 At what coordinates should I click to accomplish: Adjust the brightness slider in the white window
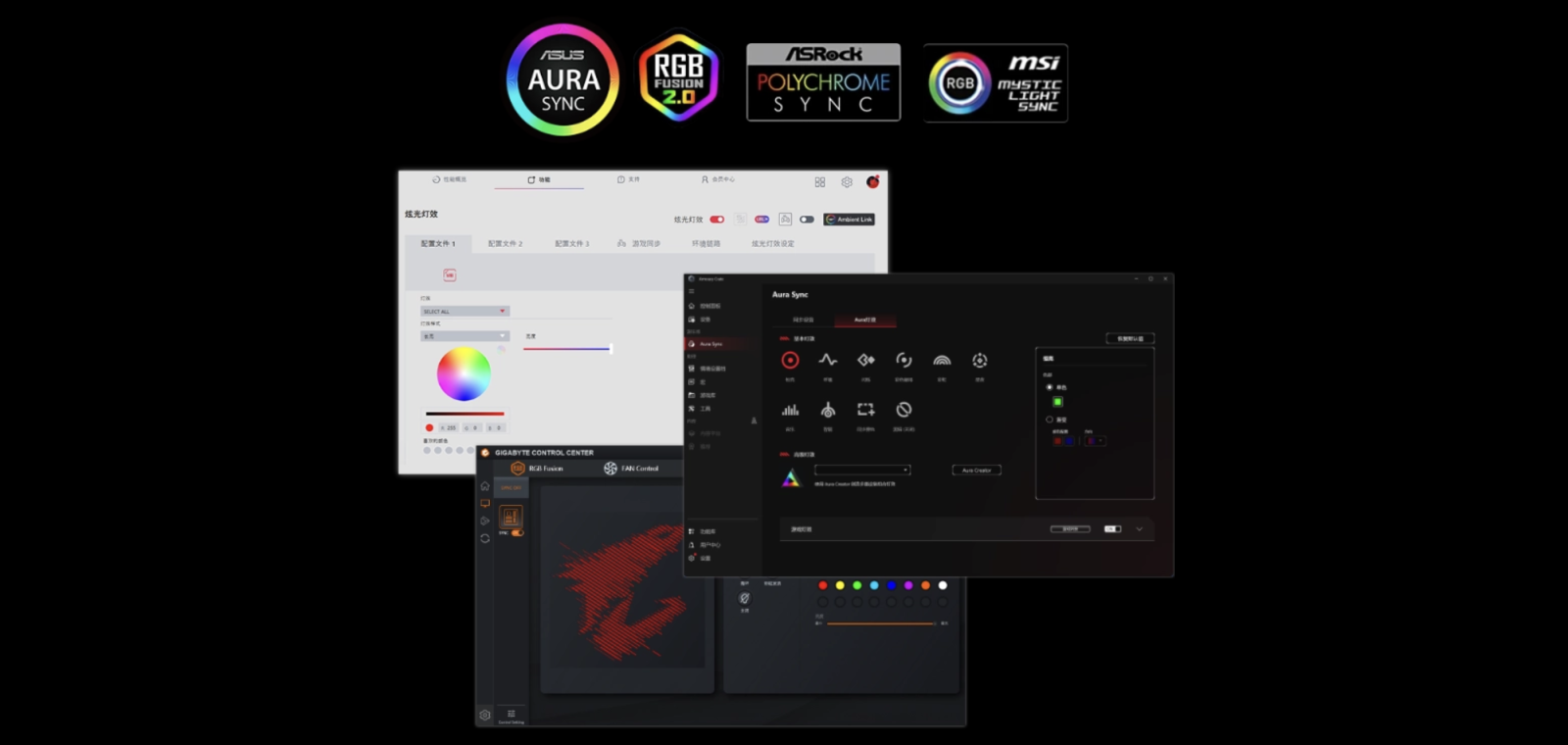[567, 349]
